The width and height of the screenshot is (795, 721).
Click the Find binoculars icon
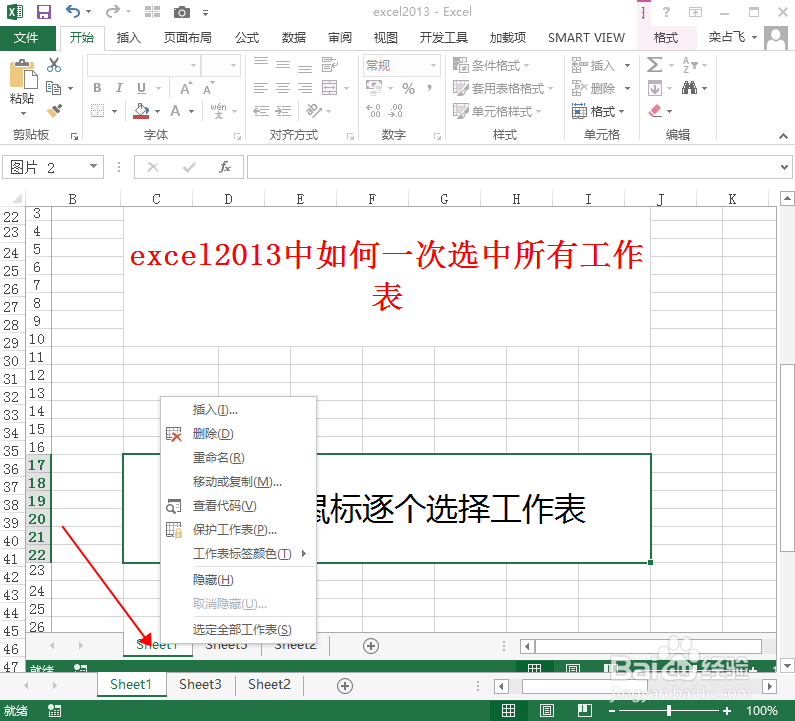(x=689, y=88)
